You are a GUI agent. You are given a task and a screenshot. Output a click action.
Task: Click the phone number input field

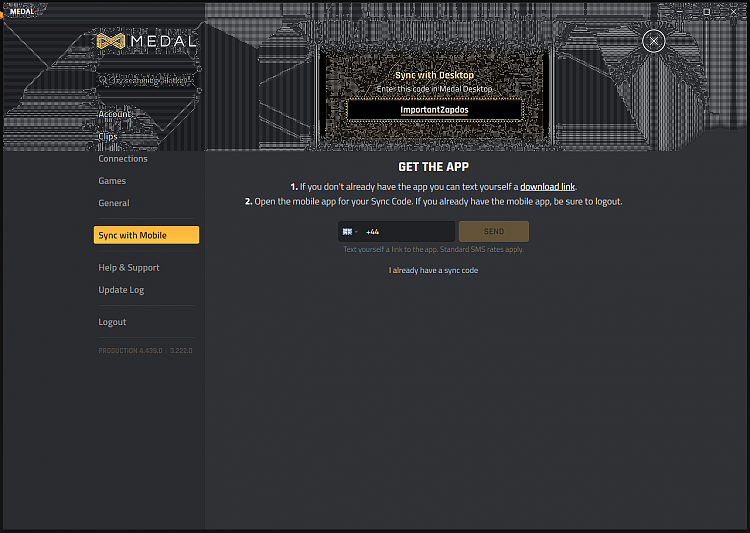(408, 232)
